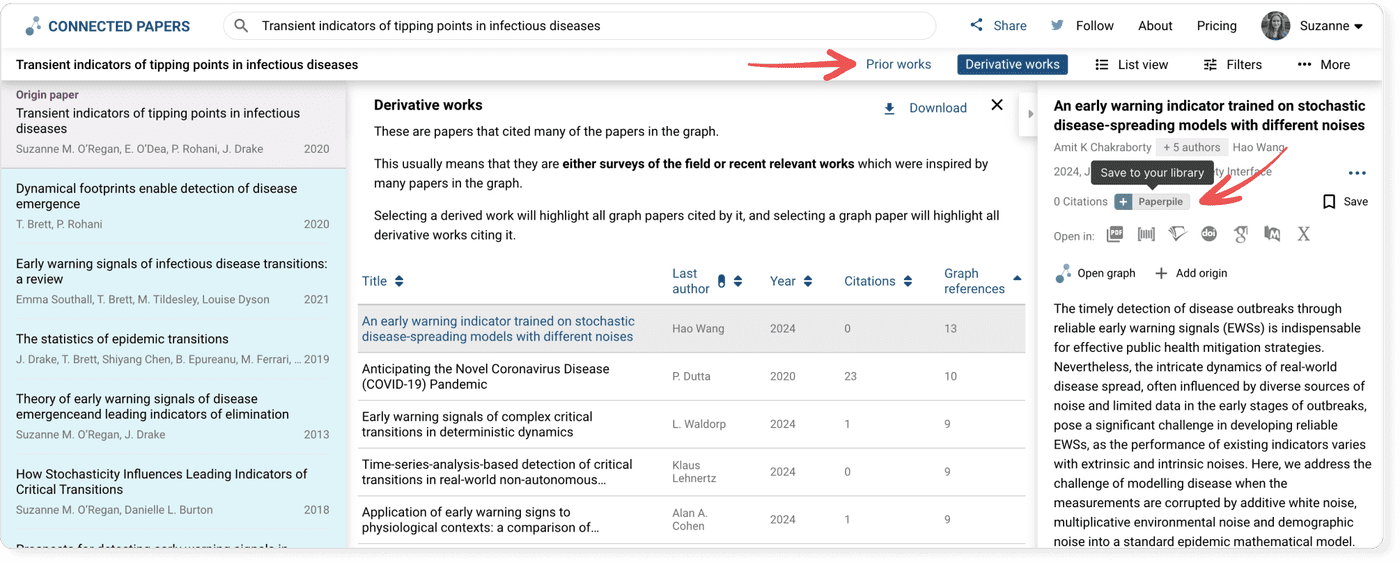Open paper via DOI icon
Viewport: 1400px width, 563px height.
click(1209, 235)
